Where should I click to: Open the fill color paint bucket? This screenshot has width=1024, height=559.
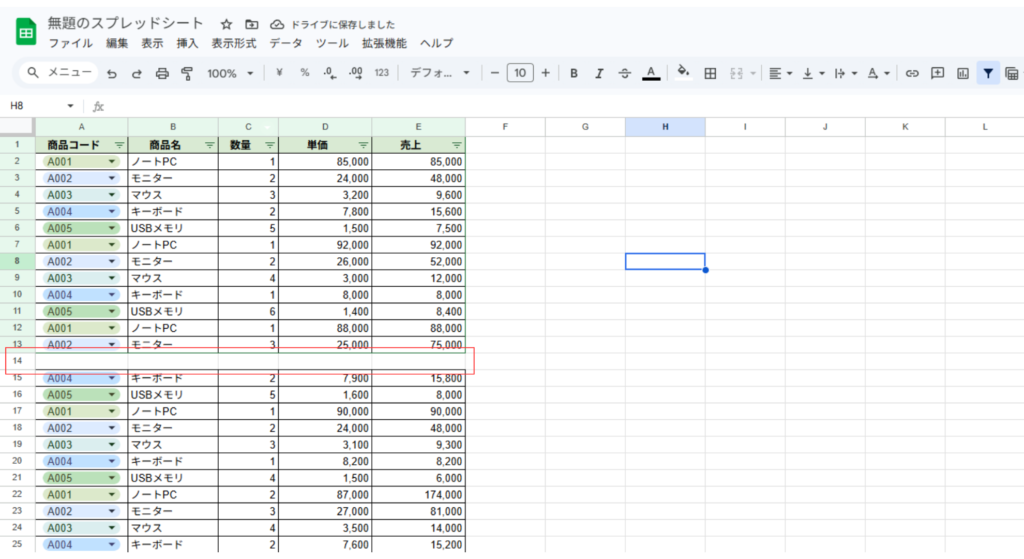click(x=683, y=73)
